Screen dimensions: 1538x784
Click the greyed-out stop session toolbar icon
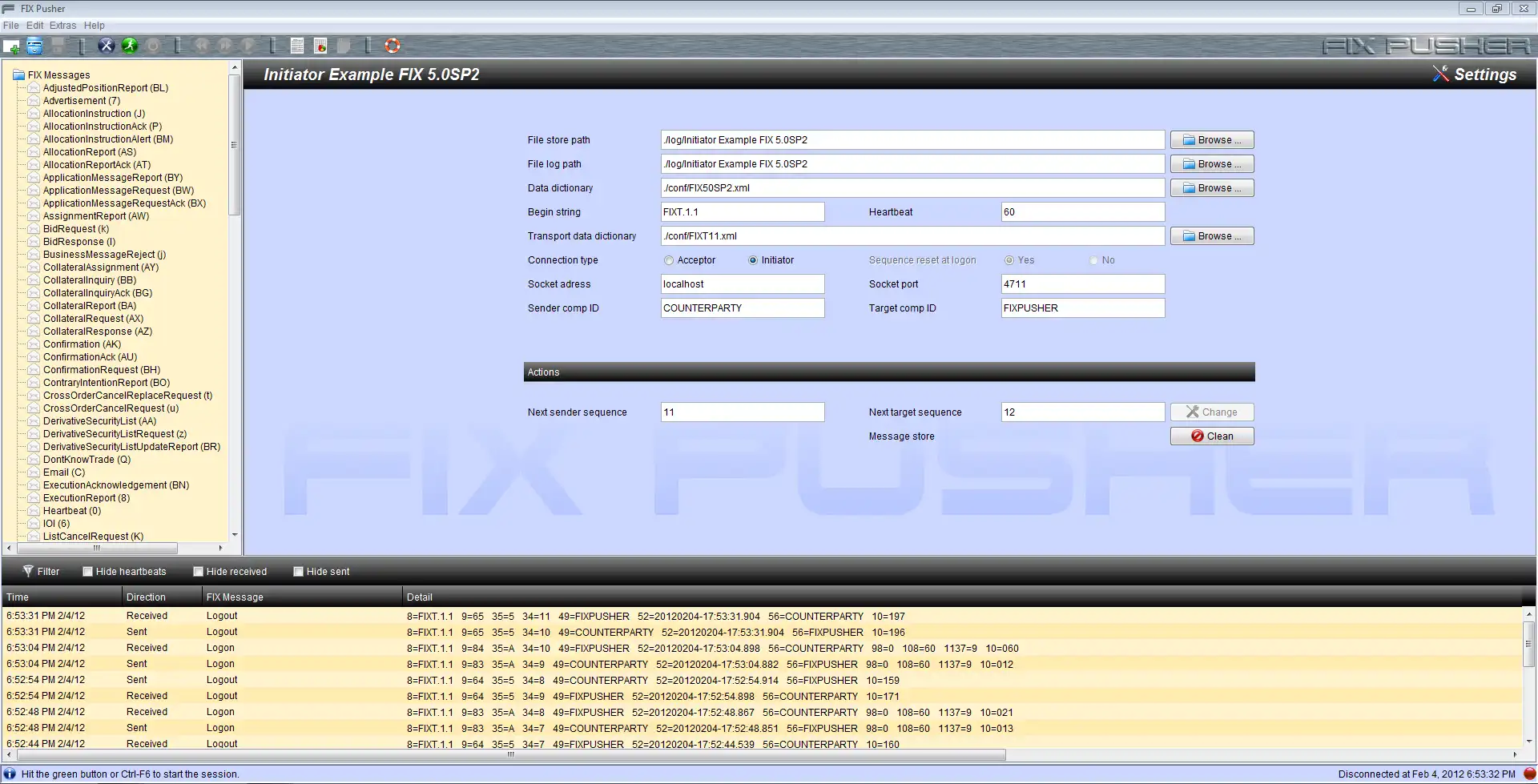pos(152,46)
